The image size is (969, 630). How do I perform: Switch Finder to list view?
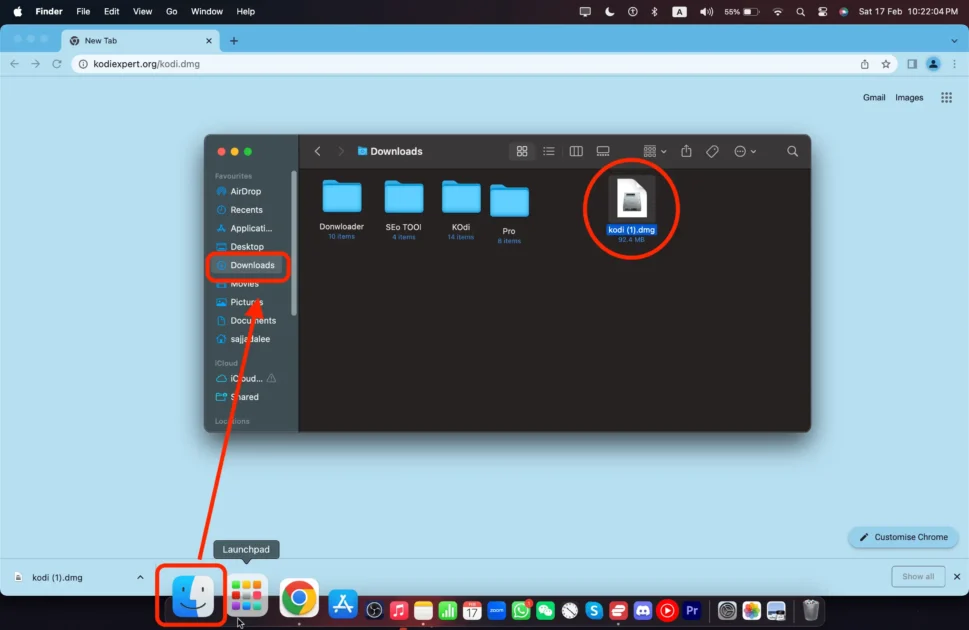point(549,151)
